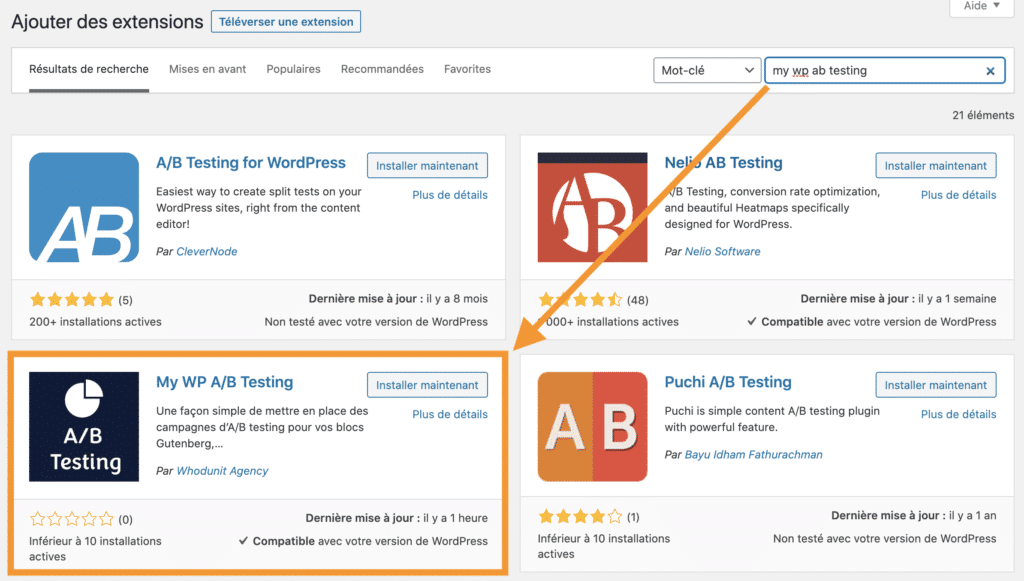Open the My WP A/B Testing title link
The height and width of the screenshot is (581, 1024).
coord(225,382)
